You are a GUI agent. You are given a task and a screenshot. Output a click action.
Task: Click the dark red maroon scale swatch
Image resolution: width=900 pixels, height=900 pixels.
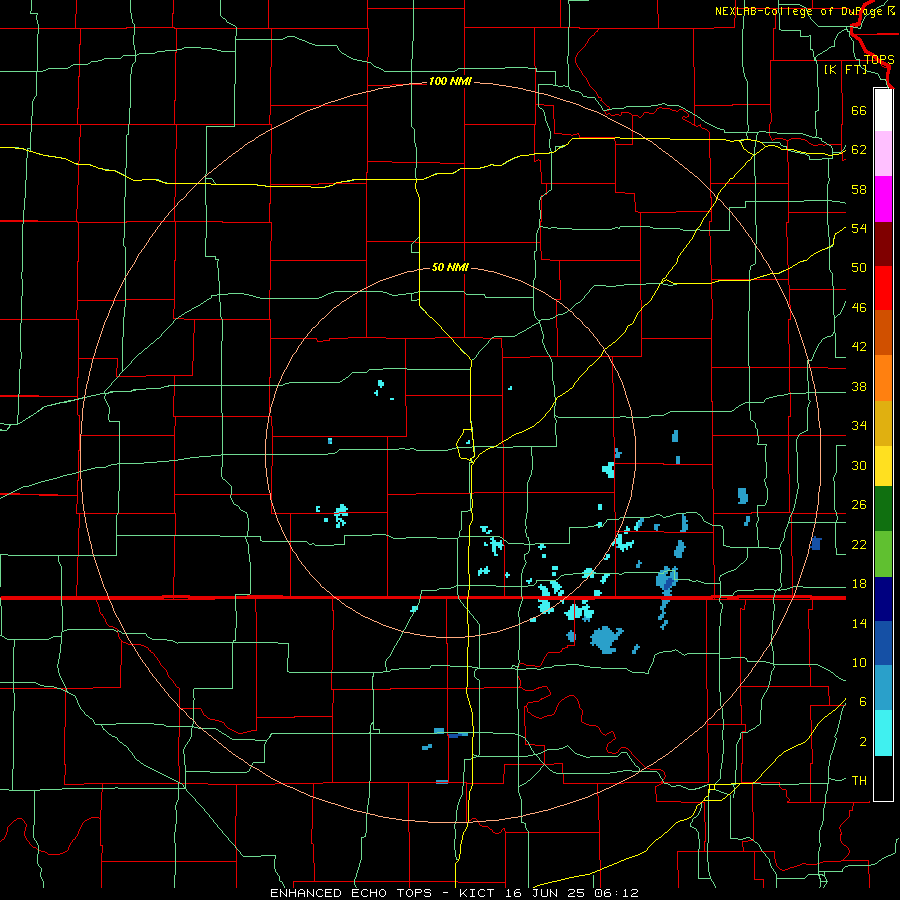point(883,243)
